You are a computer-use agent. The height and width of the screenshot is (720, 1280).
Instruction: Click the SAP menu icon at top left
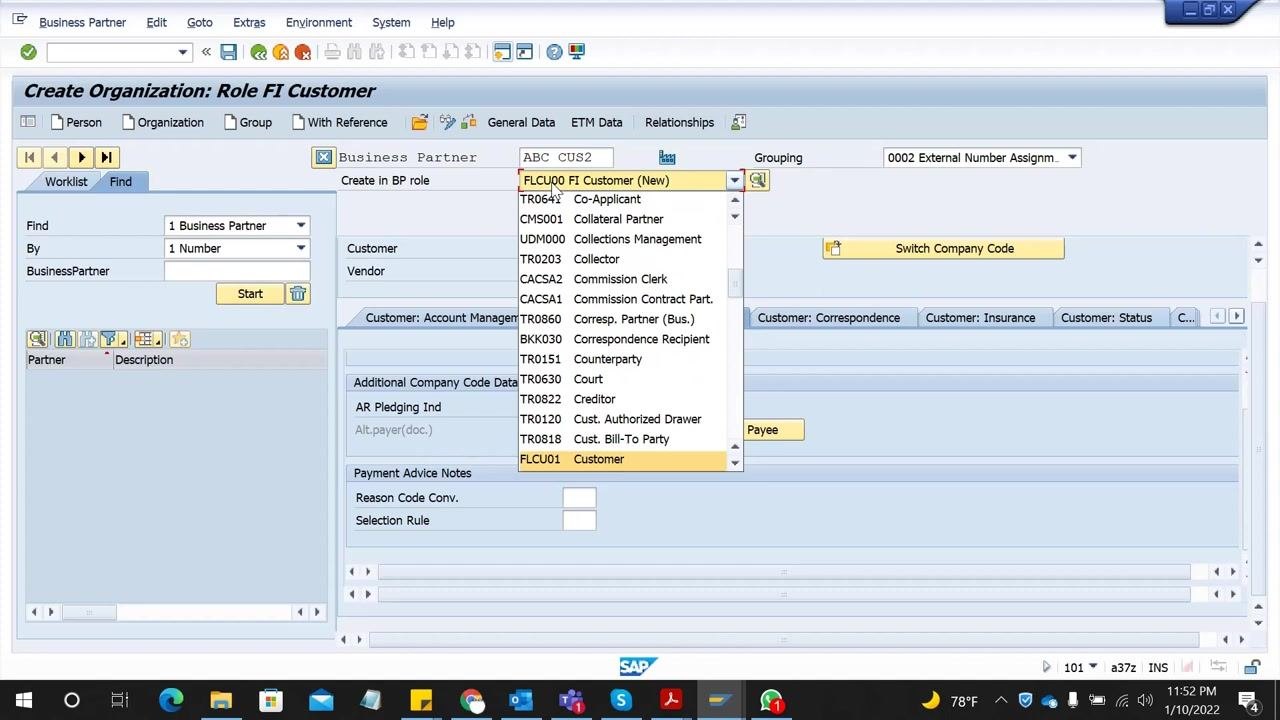point(19,19)
